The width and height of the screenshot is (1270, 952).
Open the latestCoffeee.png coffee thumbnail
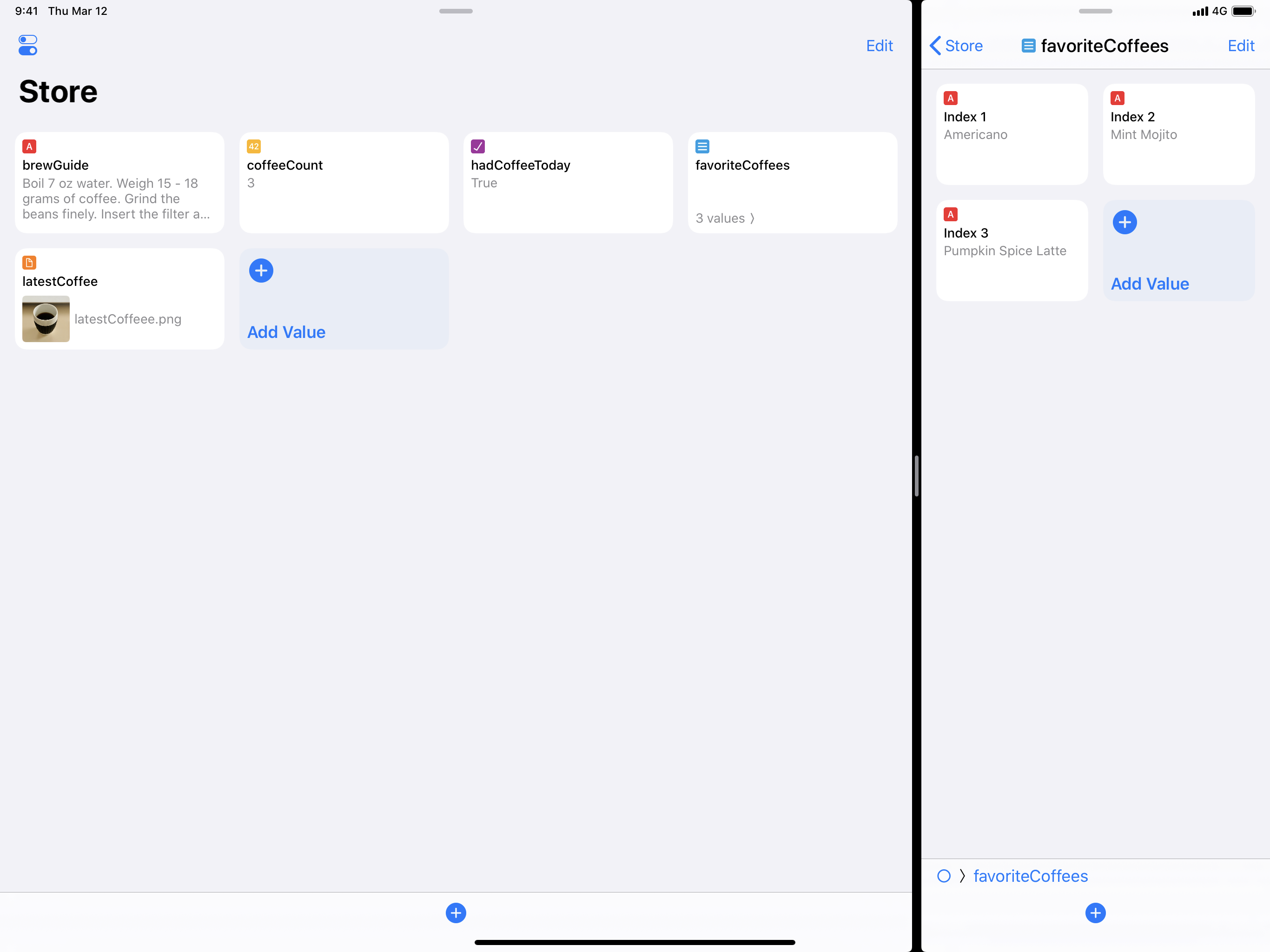pos(46,319)
